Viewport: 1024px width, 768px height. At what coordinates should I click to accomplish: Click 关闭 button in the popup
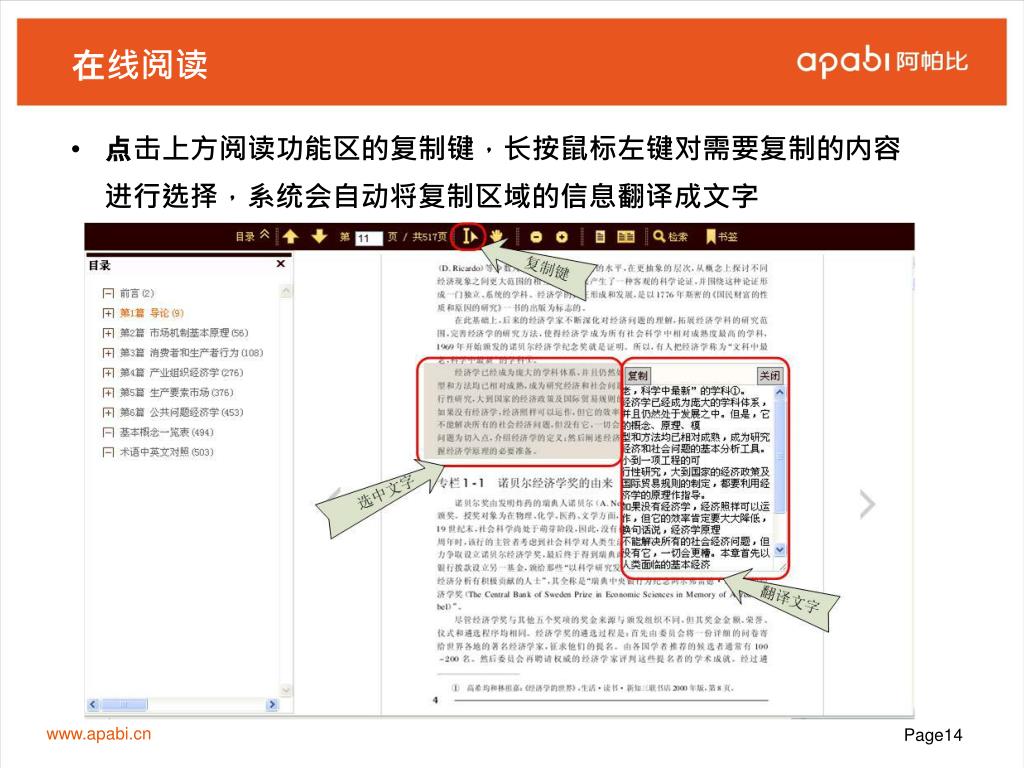click(769, 376)
